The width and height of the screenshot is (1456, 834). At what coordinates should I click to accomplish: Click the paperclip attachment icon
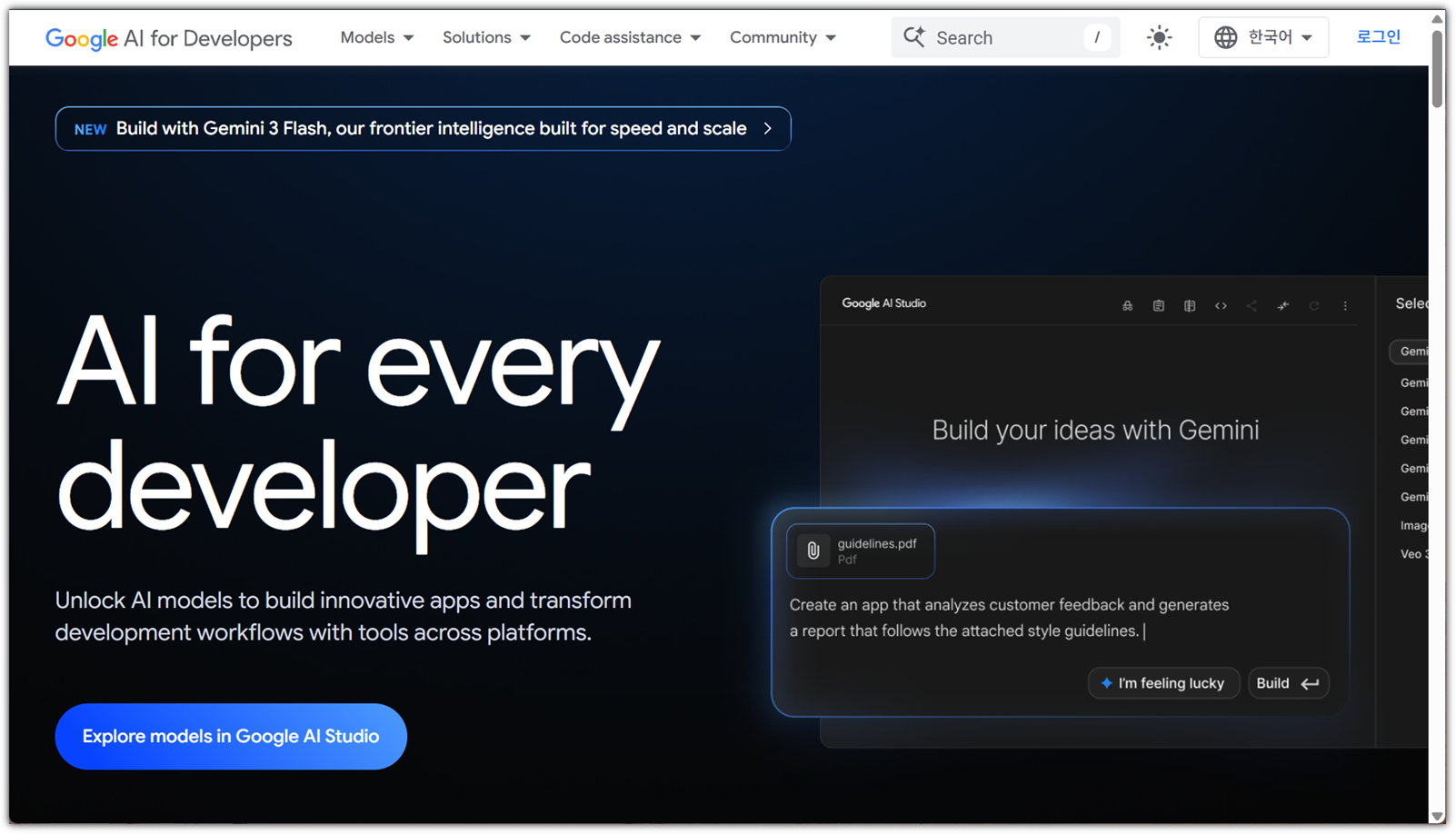813,551
